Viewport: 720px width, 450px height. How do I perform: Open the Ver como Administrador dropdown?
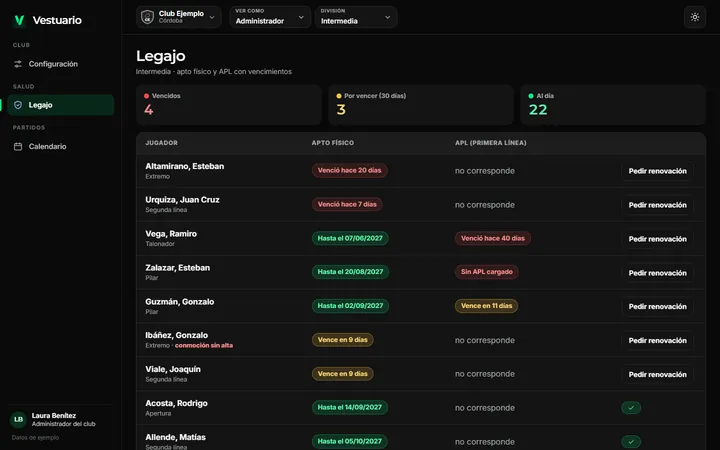pyautogui.click(x=270, y=17)
